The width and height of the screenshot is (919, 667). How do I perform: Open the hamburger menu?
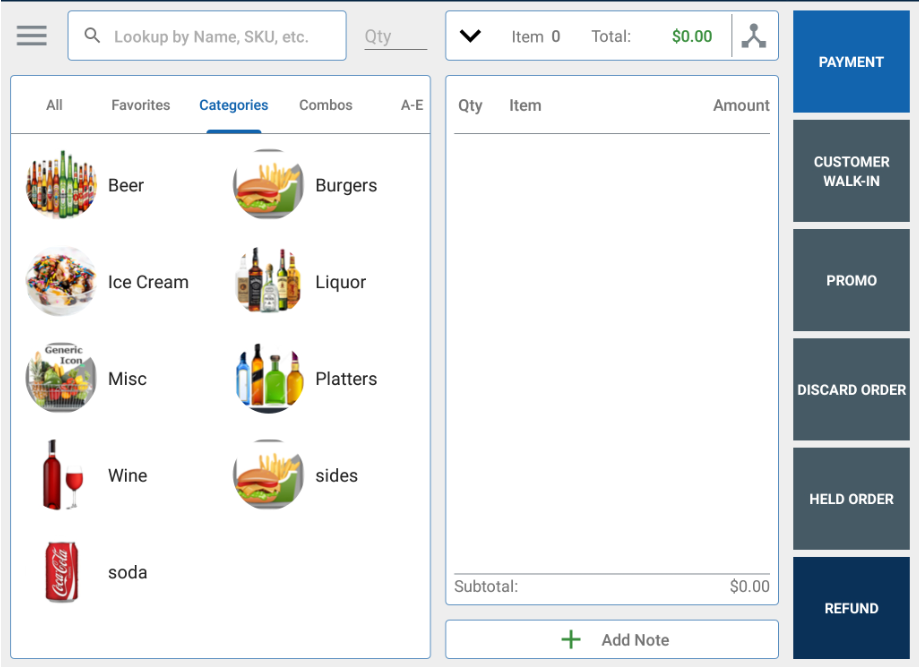[x=32, y=36]
